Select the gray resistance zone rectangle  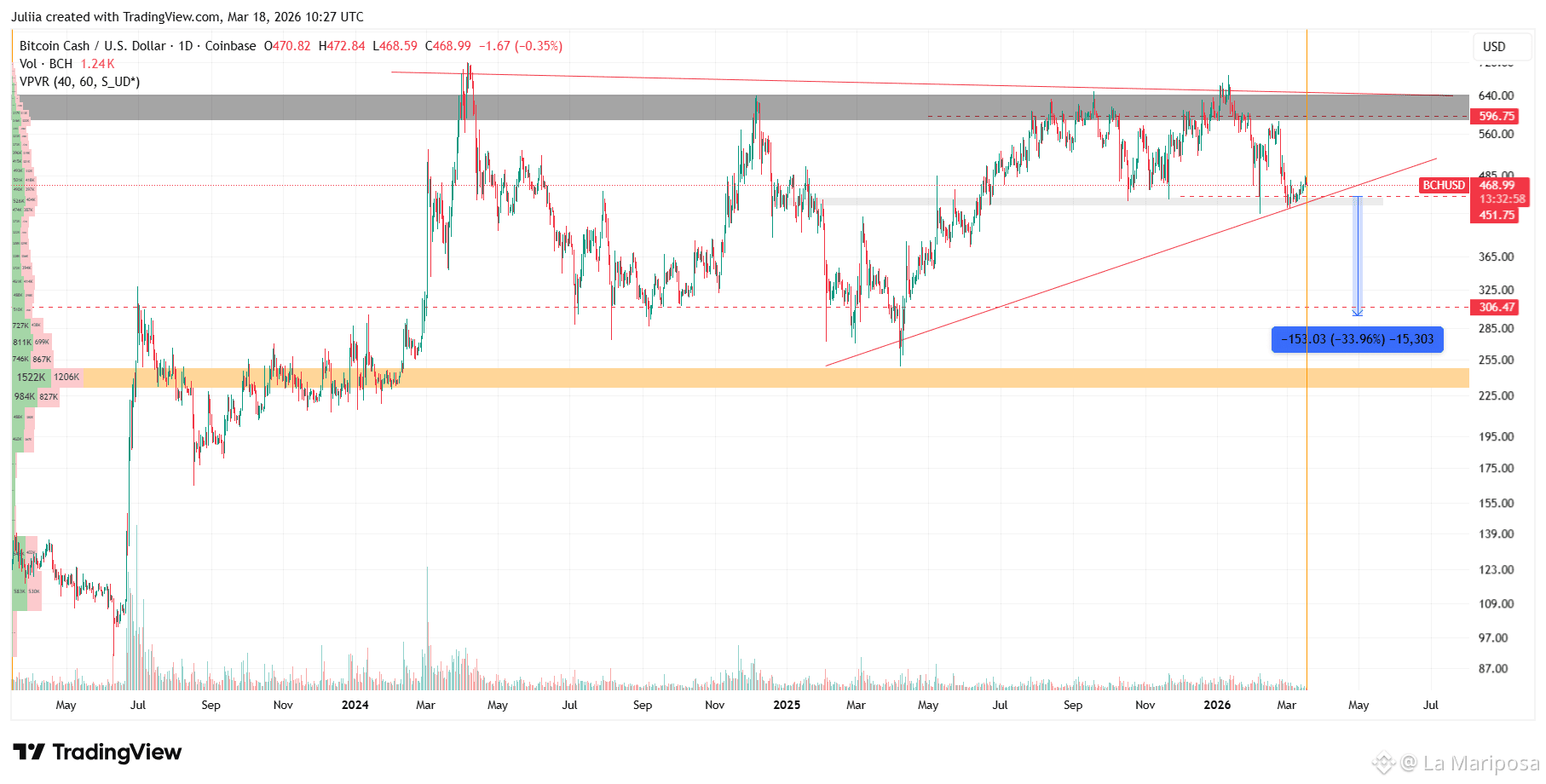point(741,107)
